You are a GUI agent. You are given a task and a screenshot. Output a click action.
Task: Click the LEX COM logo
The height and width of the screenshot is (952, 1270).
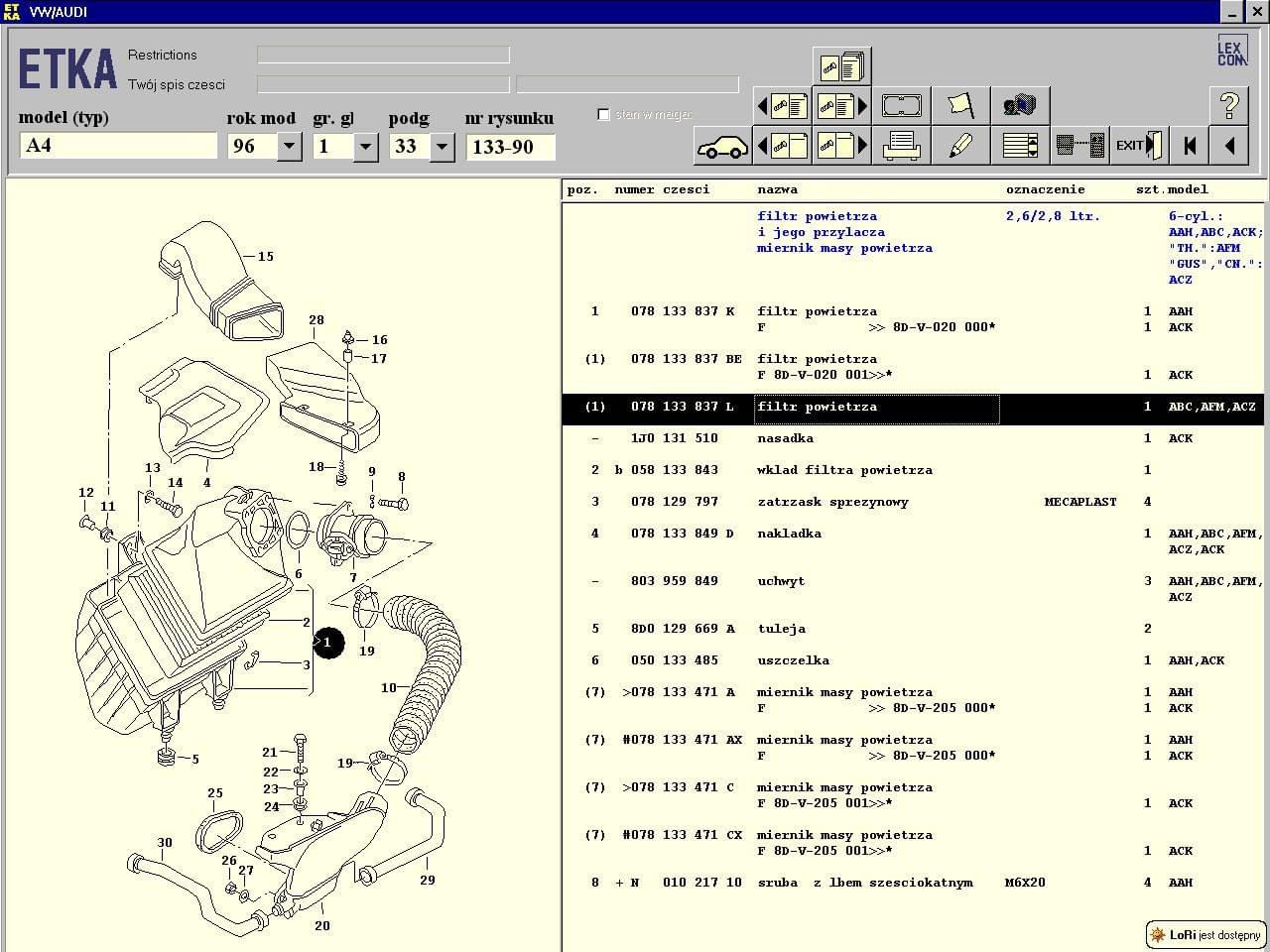pyautogui.click(x=1231, y=51)
